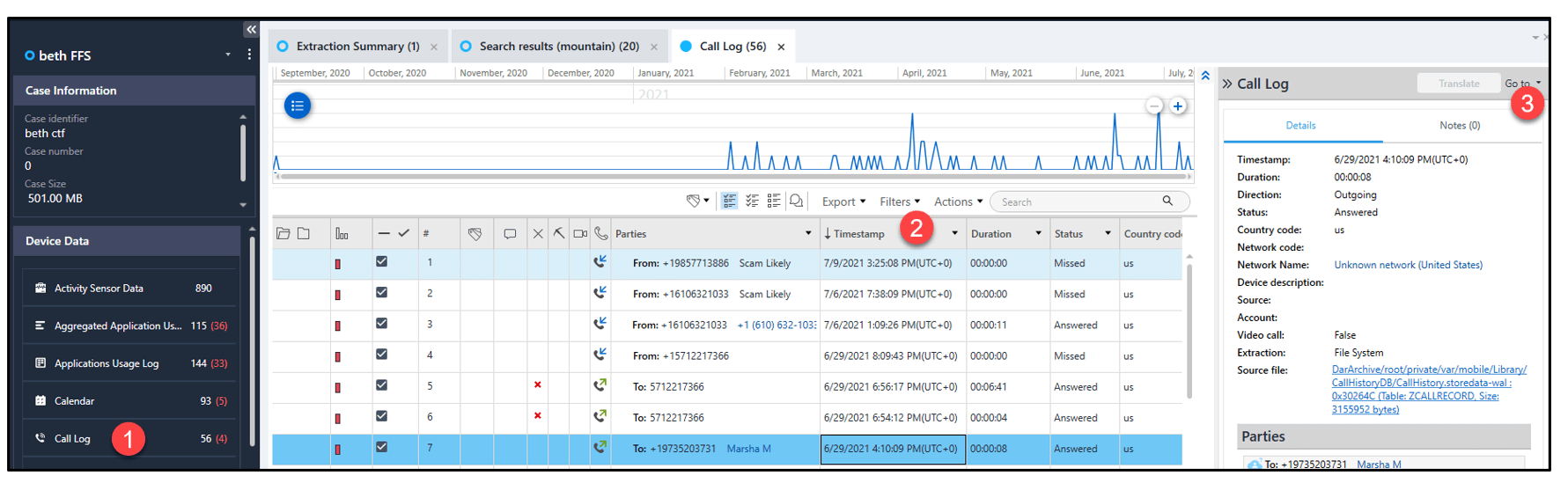Screen dimensions: 1568x483
Task: Open the Notes (0) tab
Action: [1460, 126]
